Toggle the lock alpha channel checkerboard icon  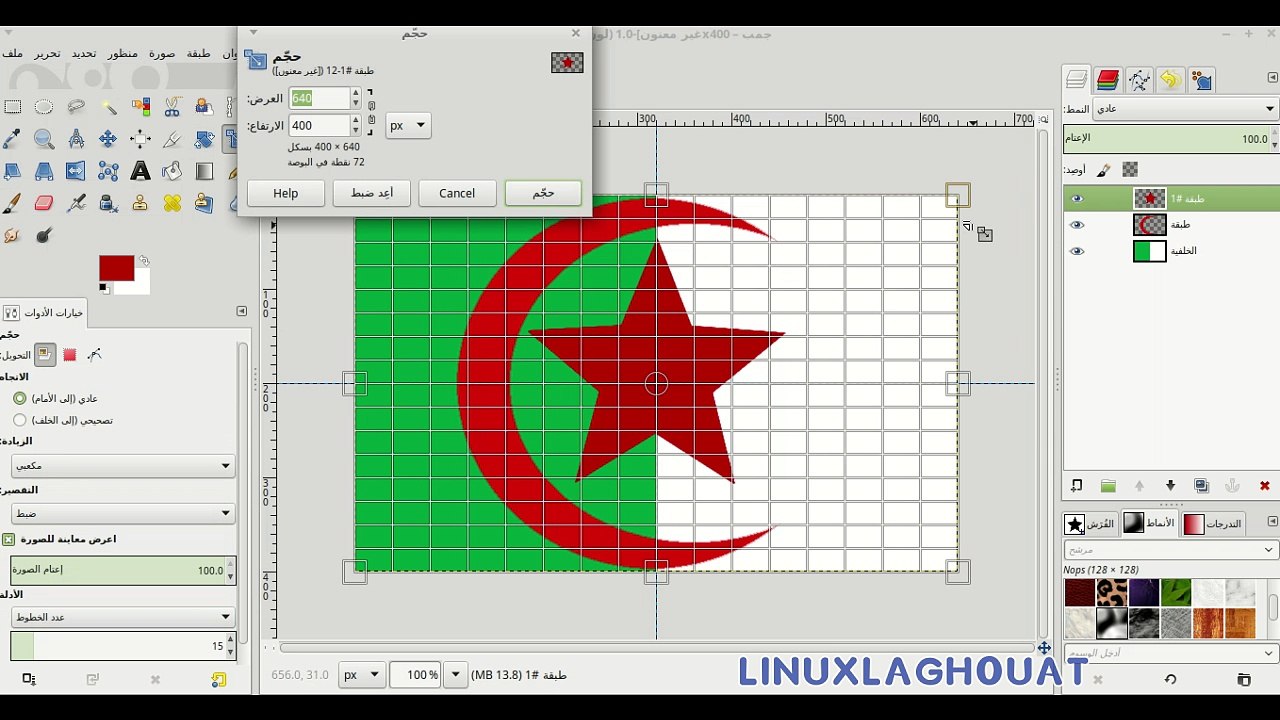(1130, 170)
